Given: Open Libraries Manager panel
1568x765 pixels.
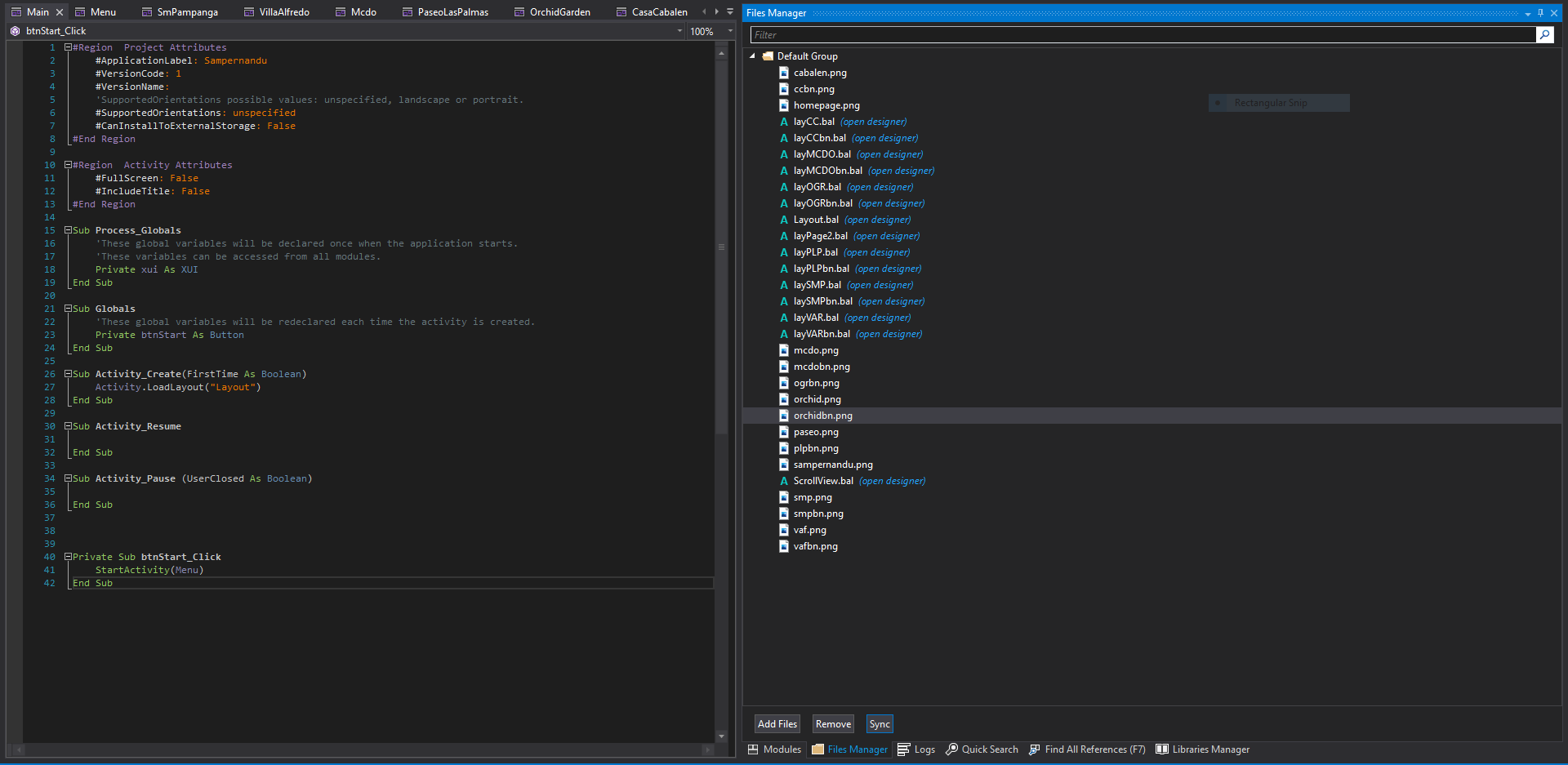Looking at the screenshot, I should click(x=1203, y=749).
